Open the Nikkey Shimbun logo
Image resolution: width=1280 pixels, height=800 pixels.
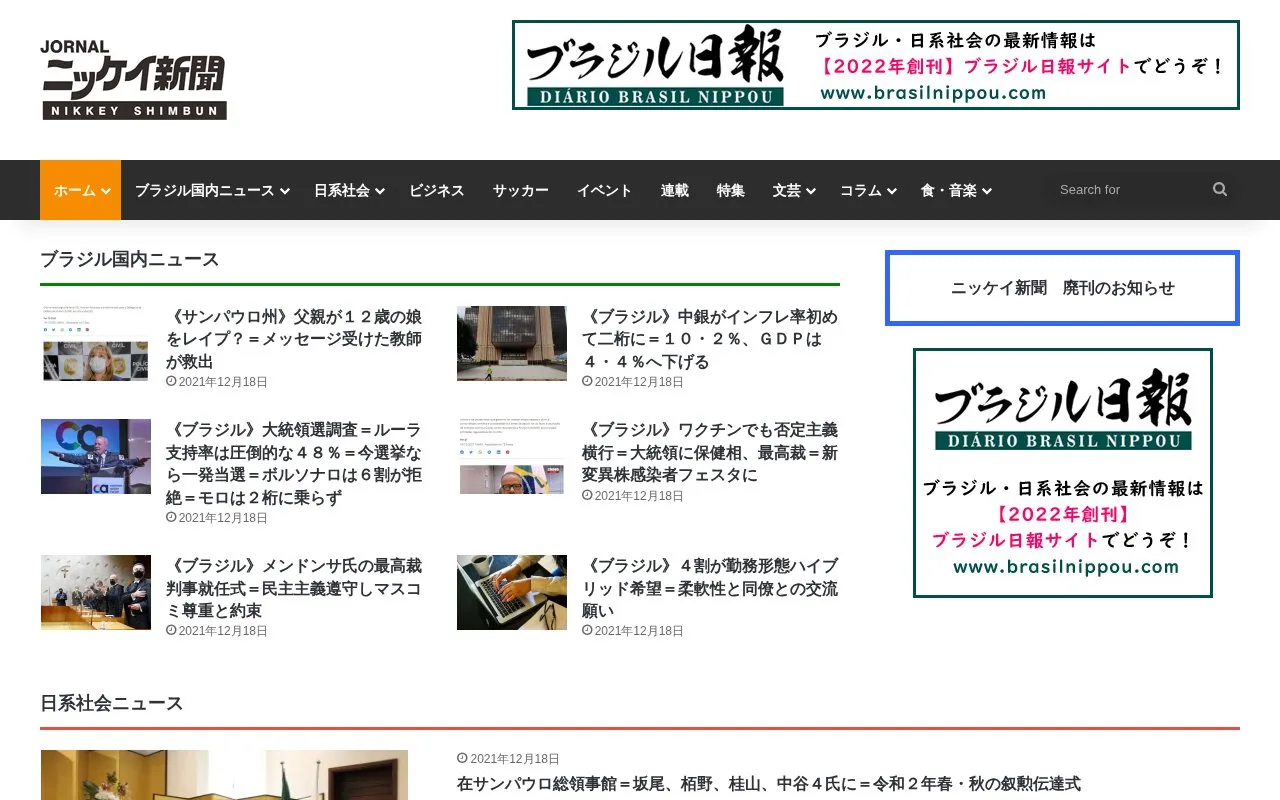(x=134, y=80)
